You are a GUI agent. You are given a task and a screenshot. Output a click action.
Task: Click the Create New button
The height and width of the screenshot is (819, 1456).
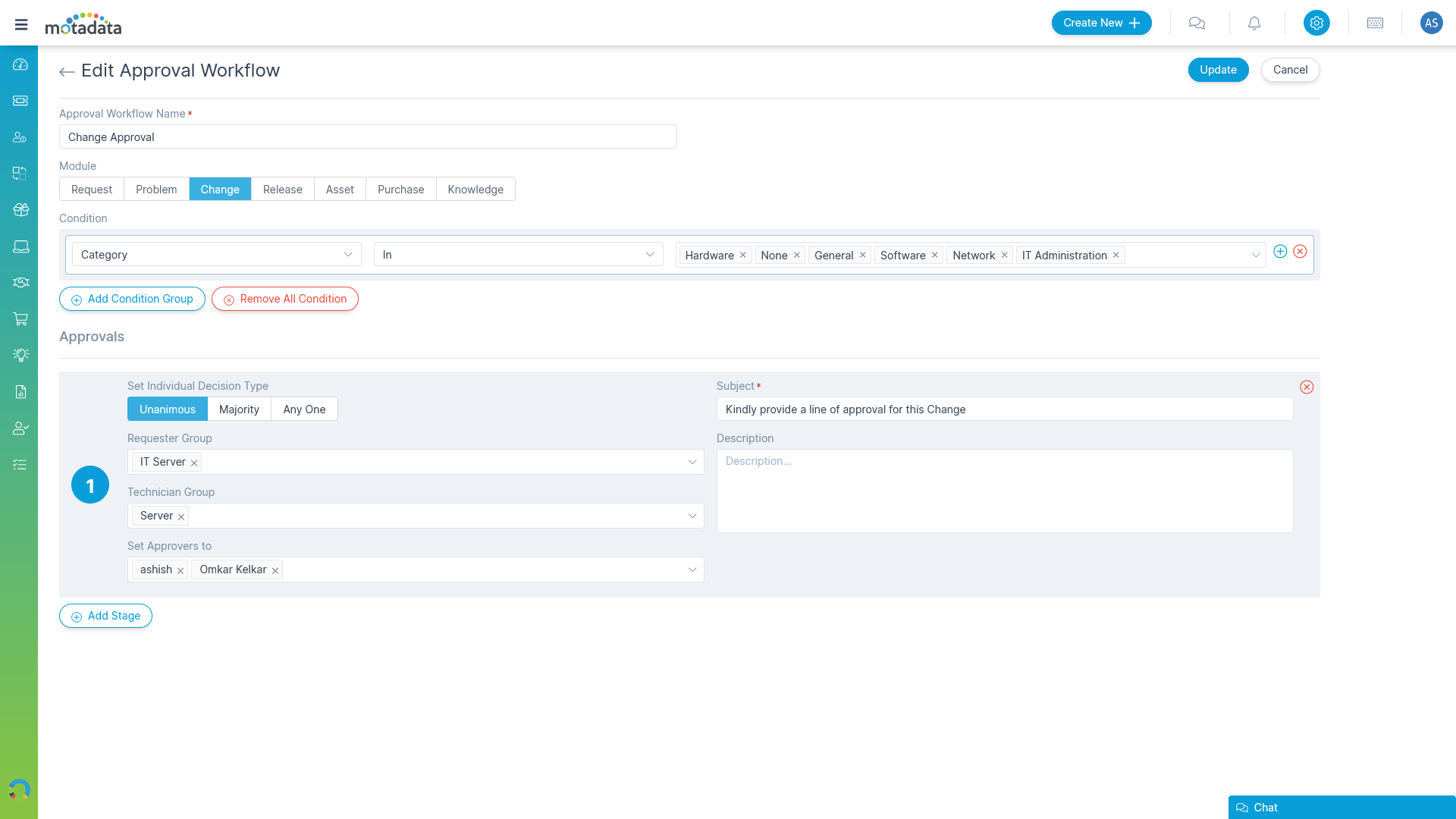click(1101, 23)
